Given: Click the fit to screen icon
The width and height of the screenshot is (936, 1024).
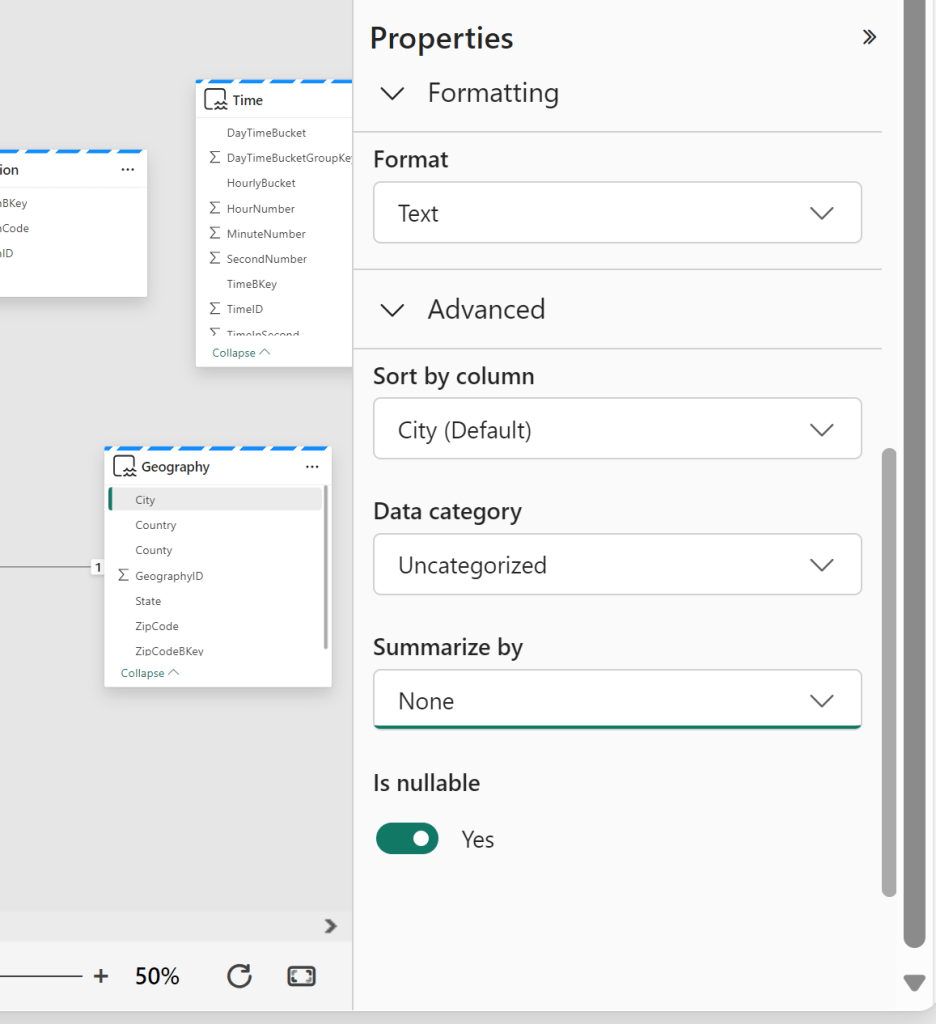Looking at the screenshot, I should pyautogui.click(x=301, y=976).
